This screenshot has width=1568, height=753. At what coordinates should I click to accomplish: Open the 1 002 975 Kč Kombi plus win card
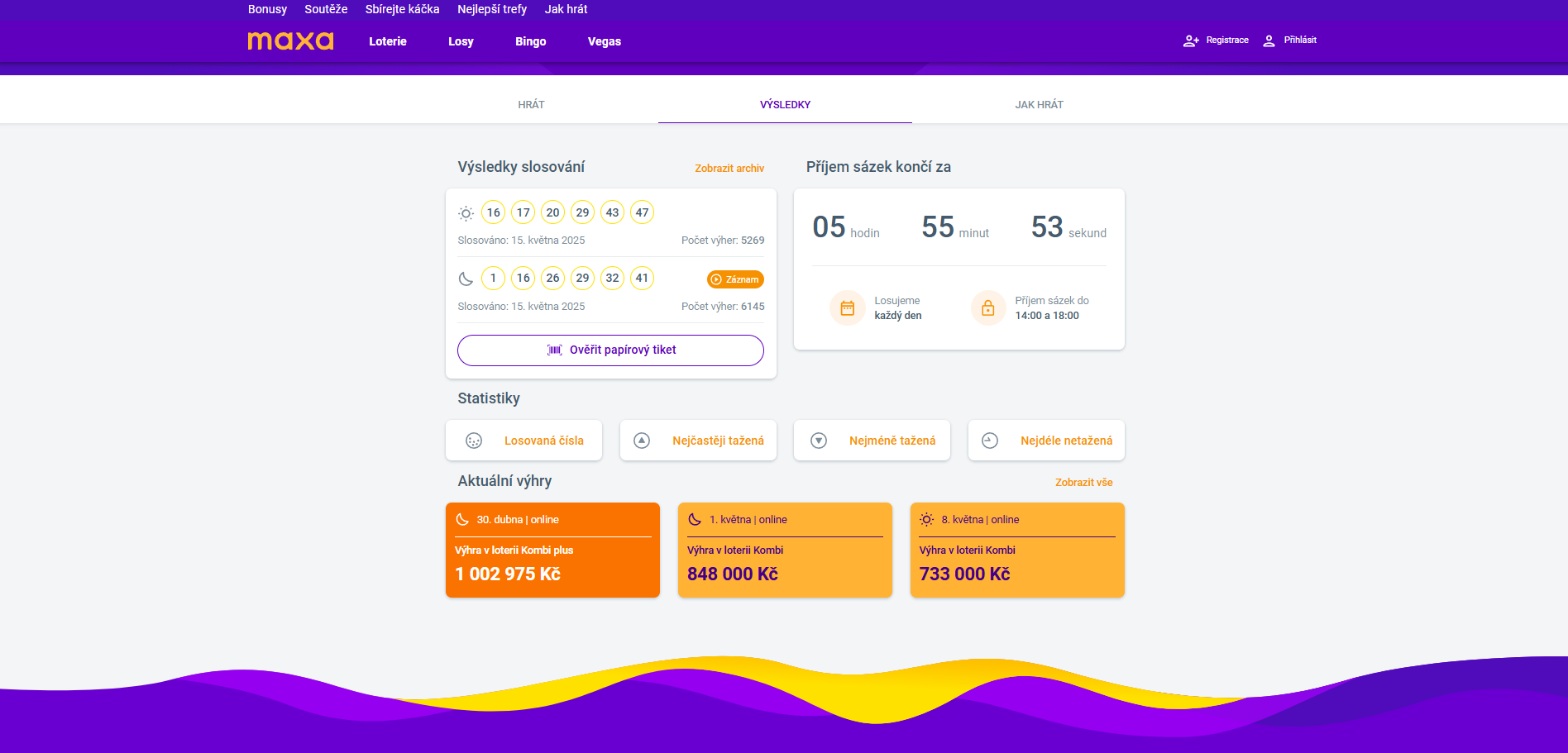(x=552, y=550)
